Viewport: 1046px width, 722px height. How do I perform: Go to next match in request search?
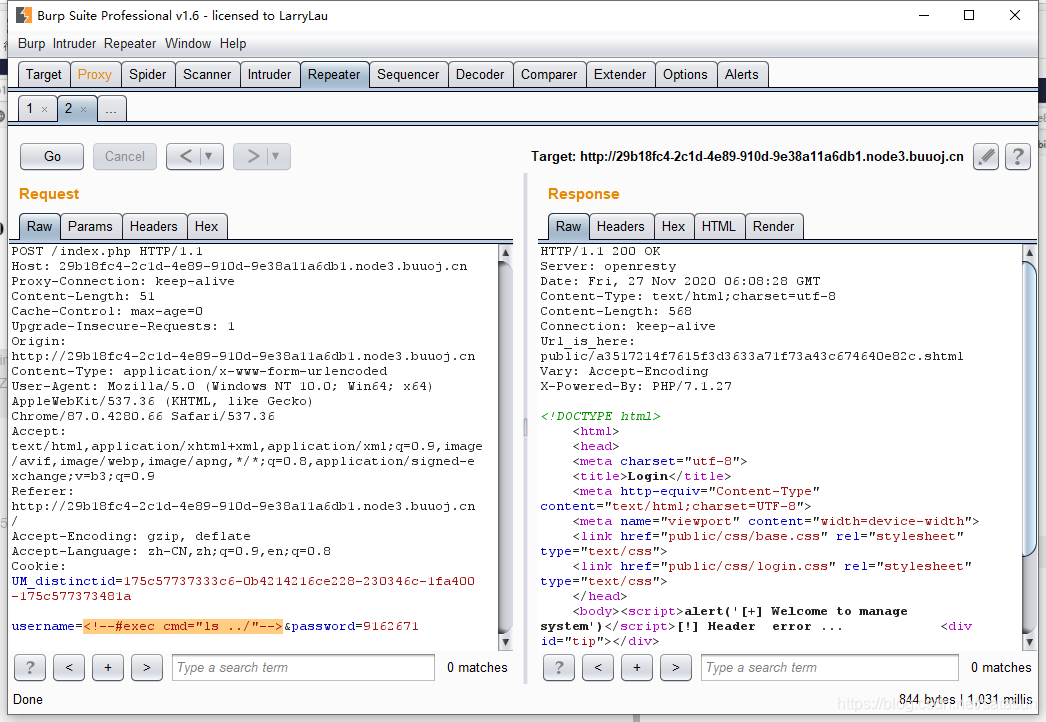(x=147, y=667)
